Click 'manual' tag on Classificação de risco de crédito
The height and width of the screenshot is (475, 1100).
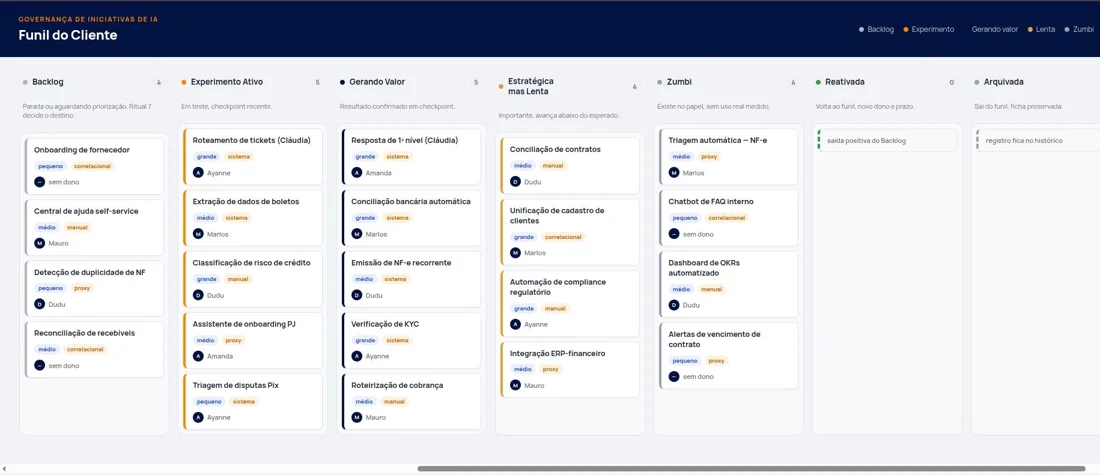[x=238, y=279]
